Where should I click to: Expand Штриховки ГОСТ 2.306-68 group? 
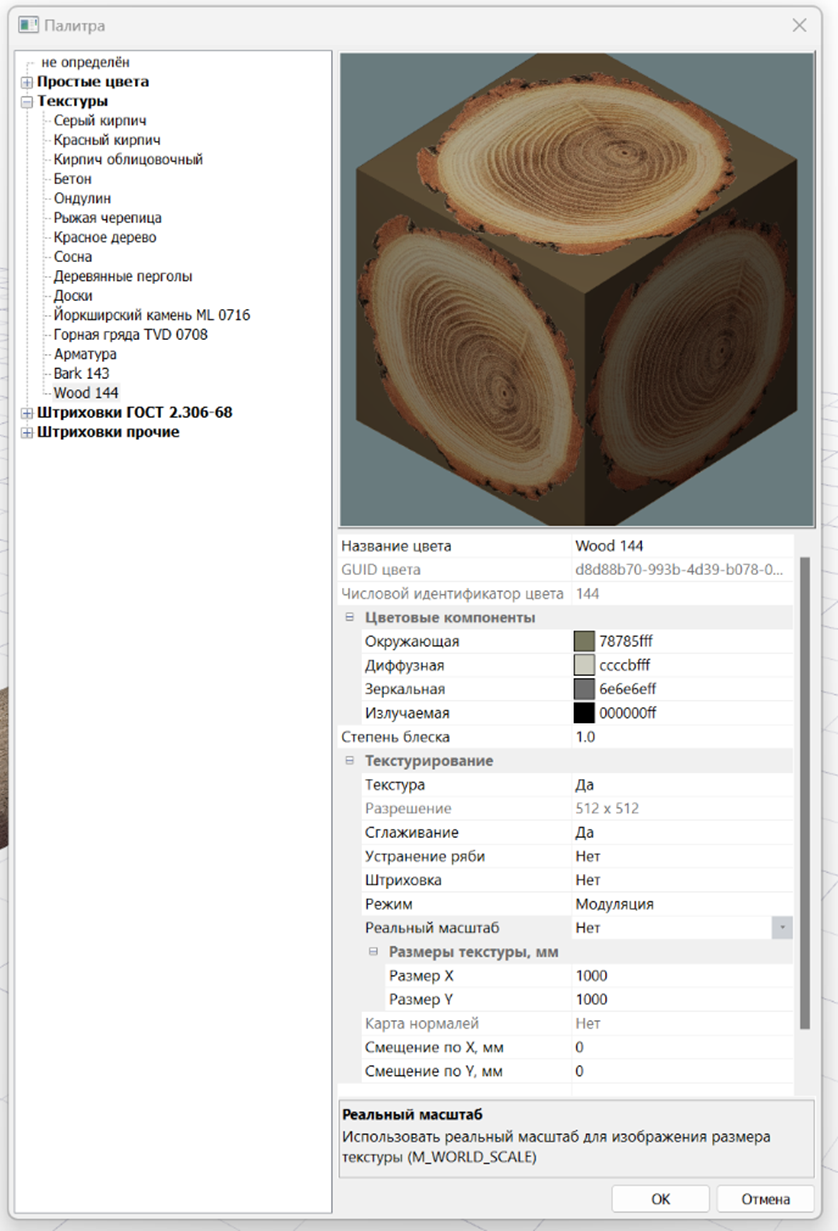coord(27,413)
